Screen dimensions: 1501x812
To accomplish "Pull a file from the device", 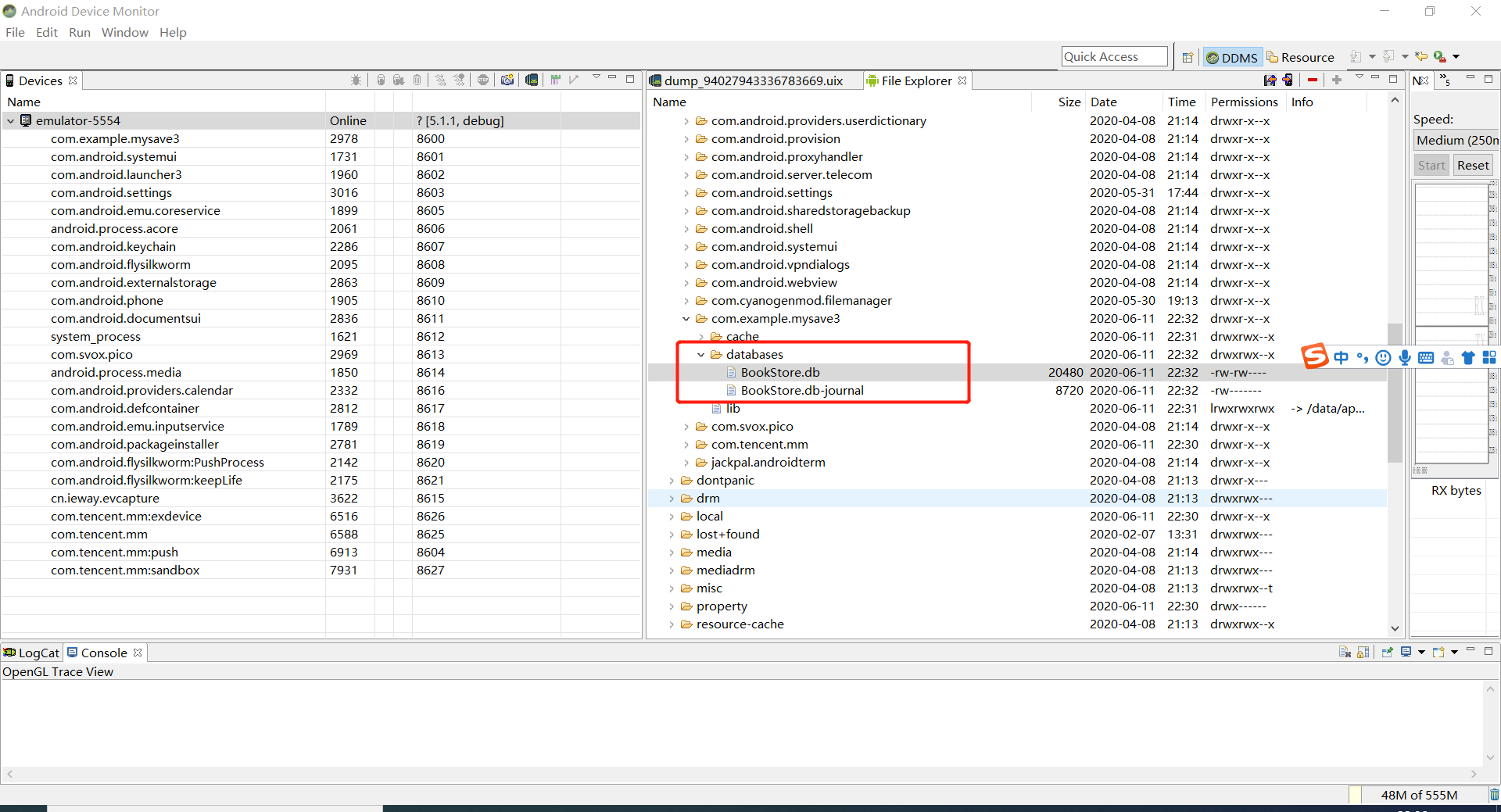I will (1270, 80).
